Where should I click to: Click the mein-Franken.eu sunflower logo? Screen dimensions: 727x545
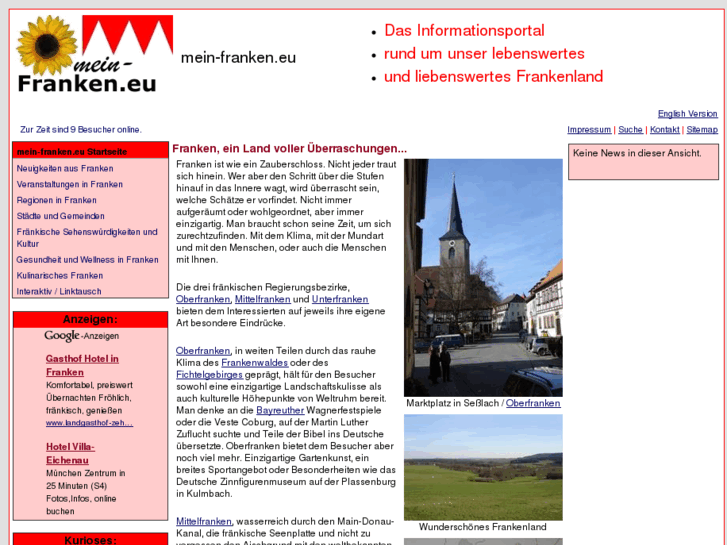tap(95, 54)
